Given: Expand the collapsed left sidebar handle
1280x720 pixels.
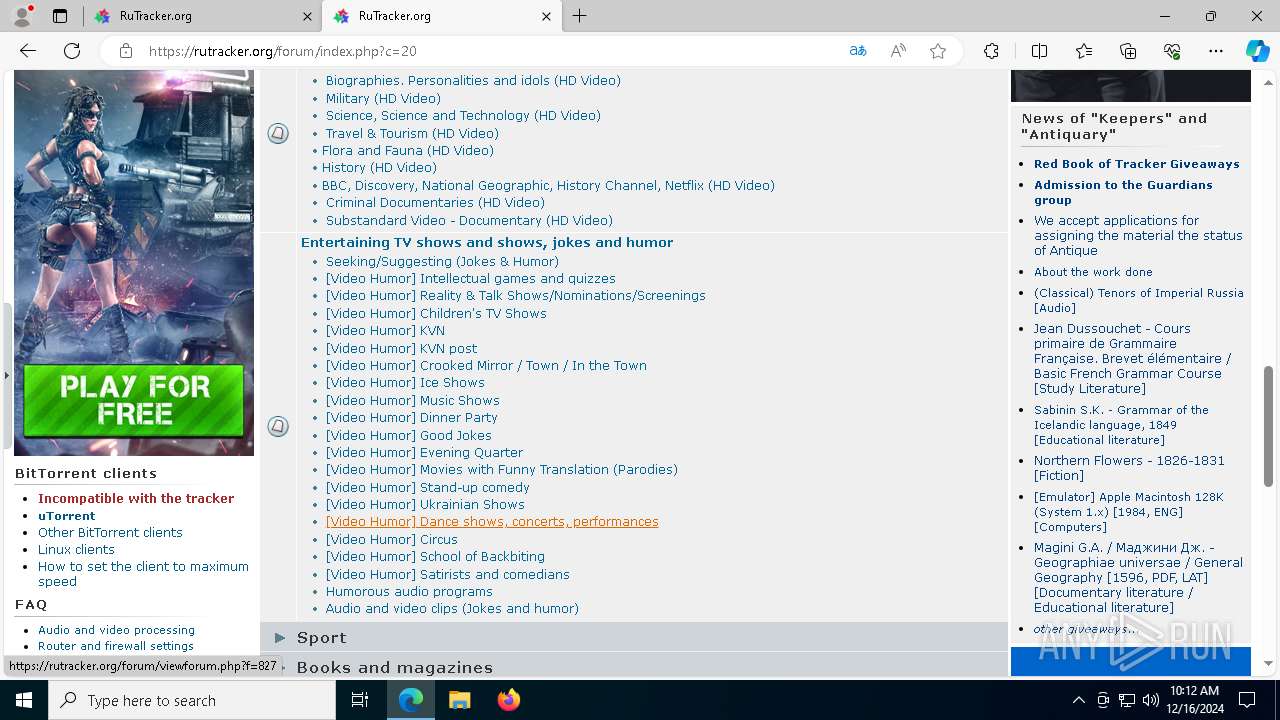Looking at the screenshot, I should click(6, 376).
